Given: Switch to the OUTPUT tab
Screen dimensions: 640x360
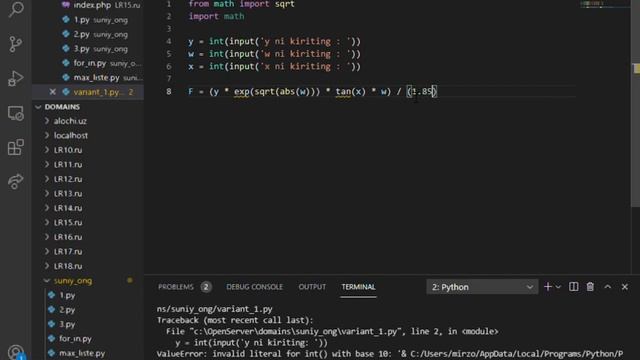Looking at the screenshot, I should [312, 287].
